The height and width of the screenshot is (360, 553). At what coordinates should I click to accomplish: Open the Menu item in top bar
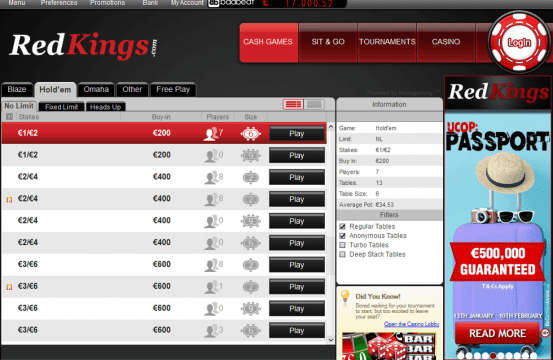(x=17, y=3)
